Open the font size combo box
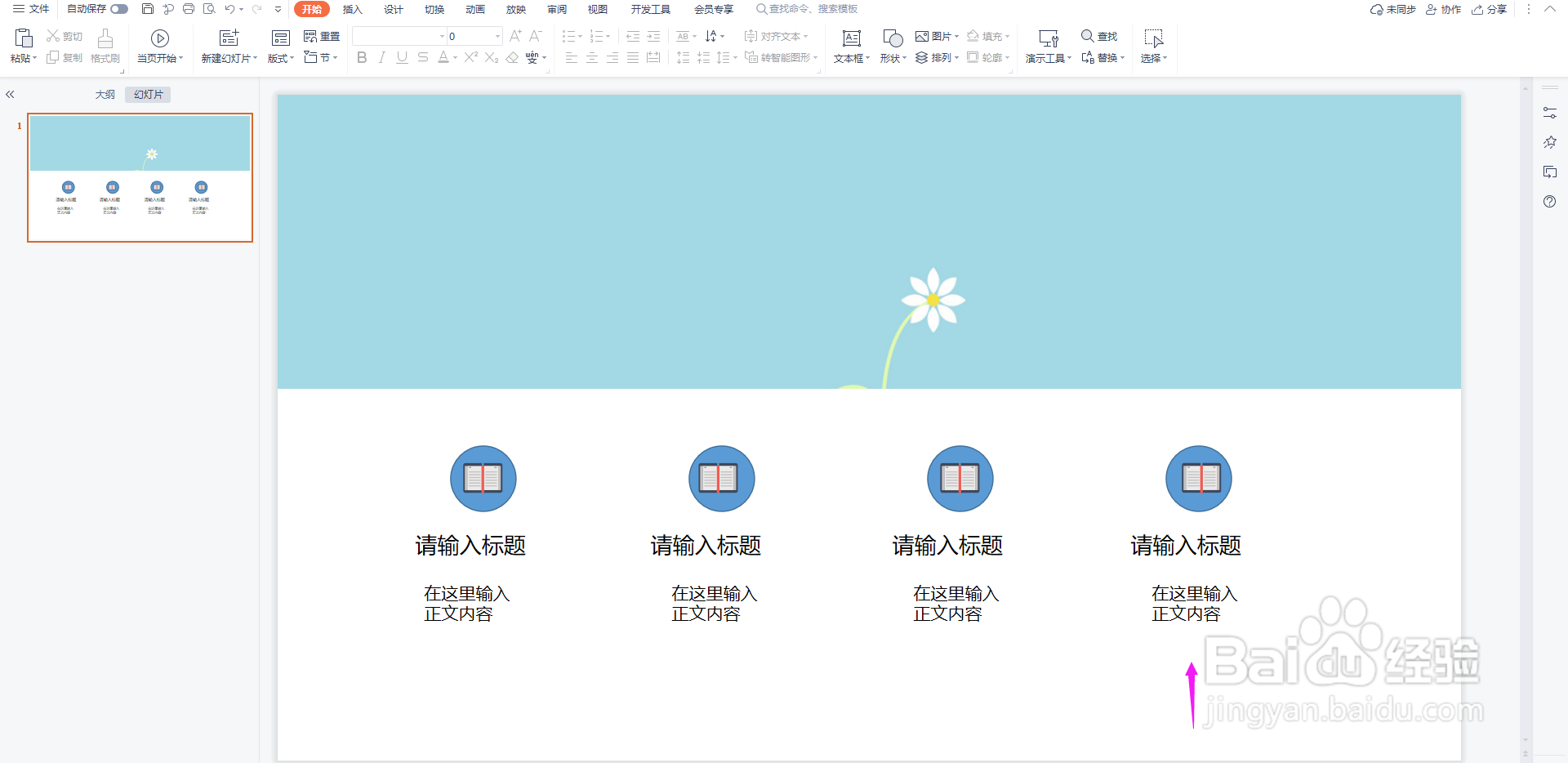 474,36
